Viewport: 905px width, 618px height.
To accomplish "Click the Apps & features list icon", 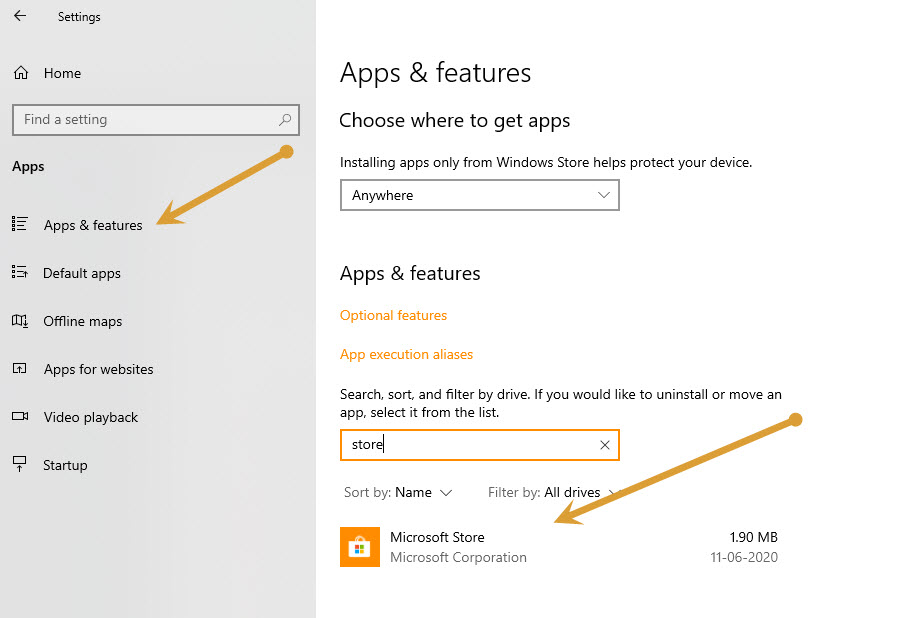I will [x=20, y=224].
